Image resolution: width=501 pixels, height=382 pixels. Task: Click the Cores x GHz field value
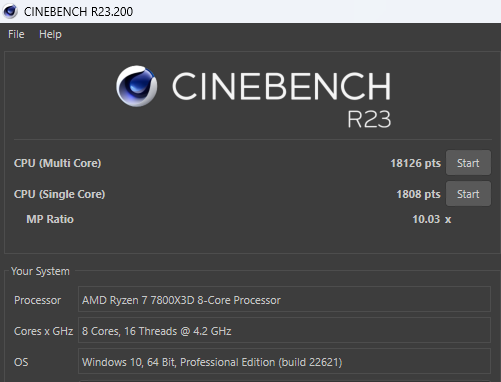click(x=284, y=331)
